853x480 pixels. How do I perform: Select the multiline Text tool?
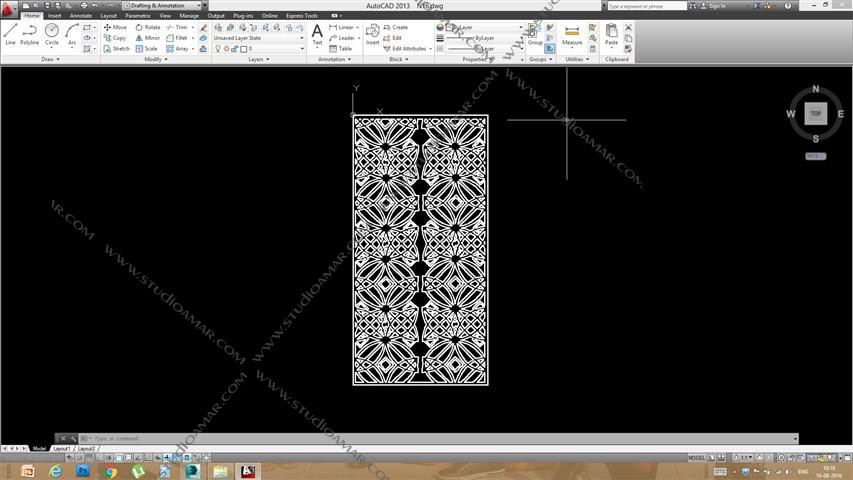tap(317, 34)
